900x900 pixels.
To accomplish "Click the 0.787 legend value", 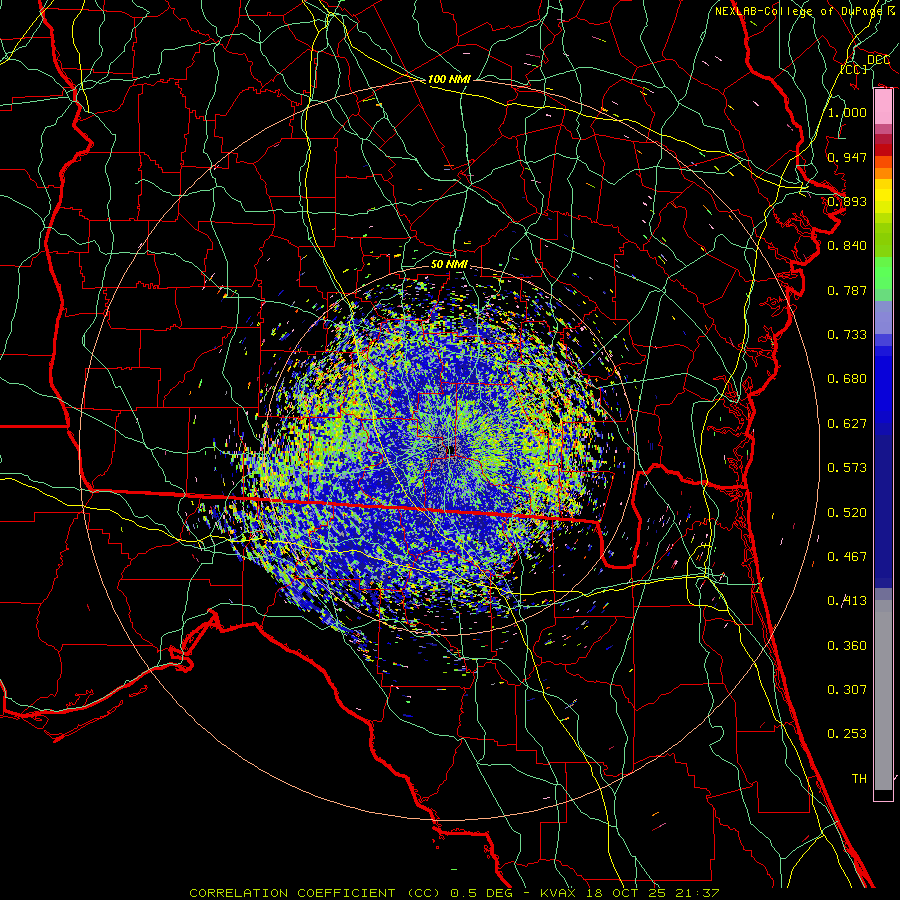I will point(847,290).
